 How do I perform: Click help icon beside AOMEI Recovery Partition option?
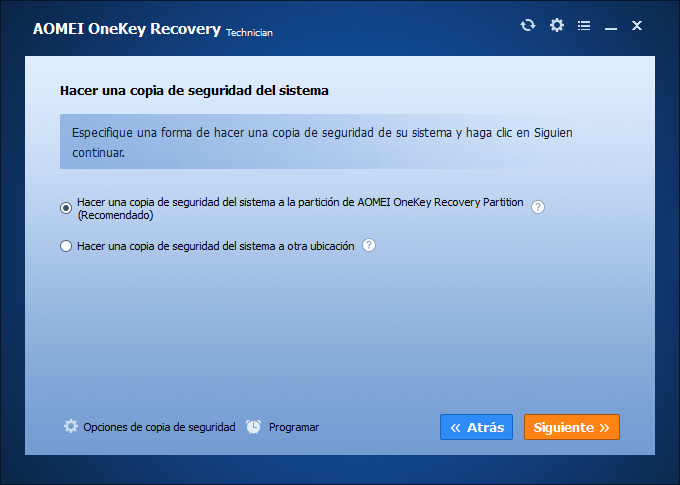[x=538, y=207]
